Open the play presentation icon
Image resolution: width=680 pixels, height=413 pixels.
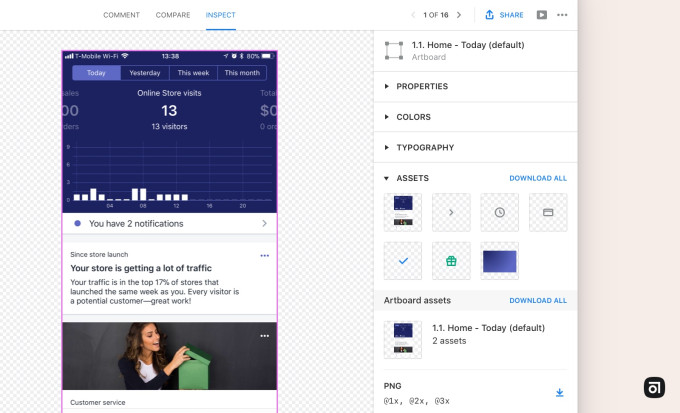coord(541,15)
